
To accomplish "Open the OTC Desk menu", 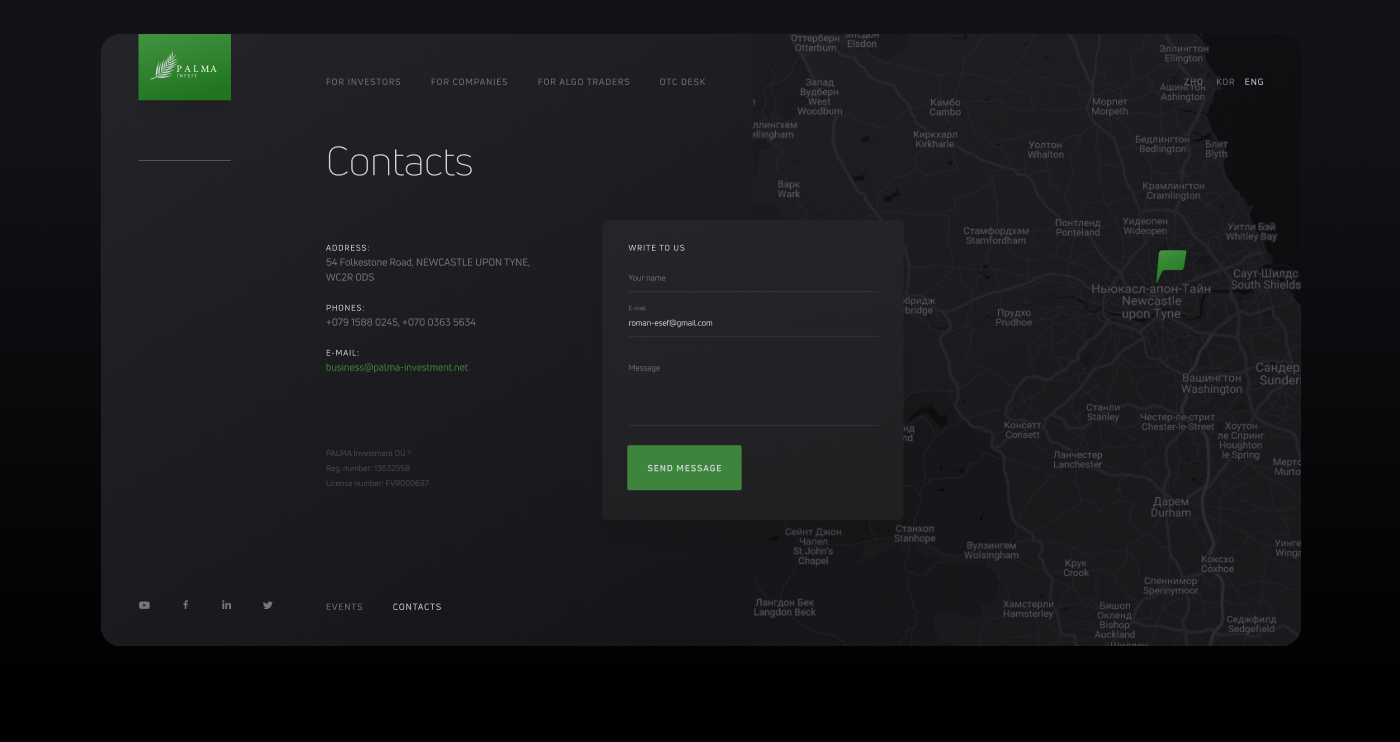I will 682,82.
